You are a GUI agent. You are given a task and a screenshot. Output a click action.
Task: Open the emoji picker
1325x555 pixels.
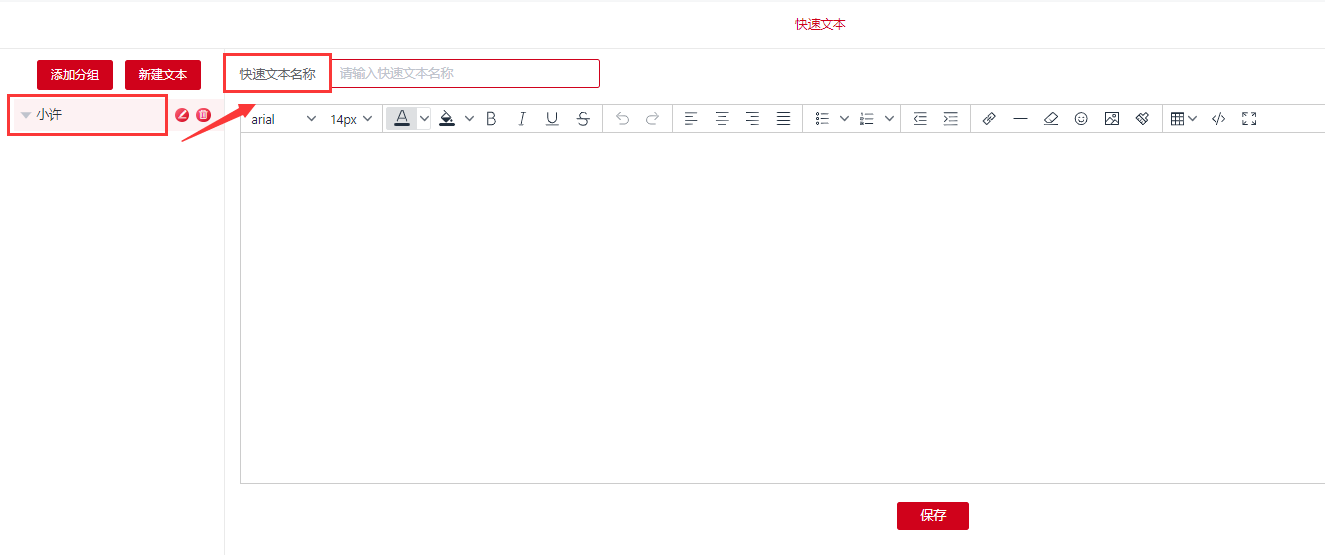pyautogui.click(x=1081, y=119)
